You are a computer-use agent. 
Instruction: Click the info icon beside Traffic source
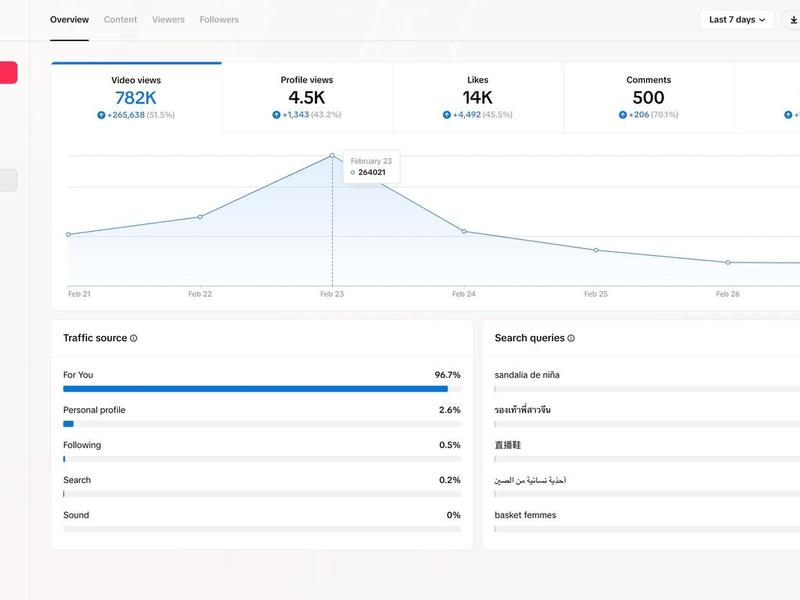pos(134,338)
